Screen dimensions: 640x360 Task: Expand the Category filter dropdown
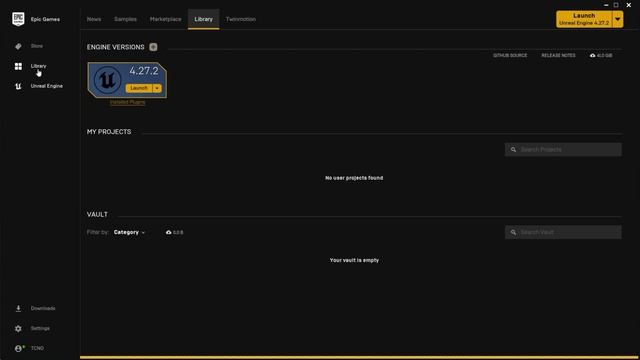tap(129, 232)
